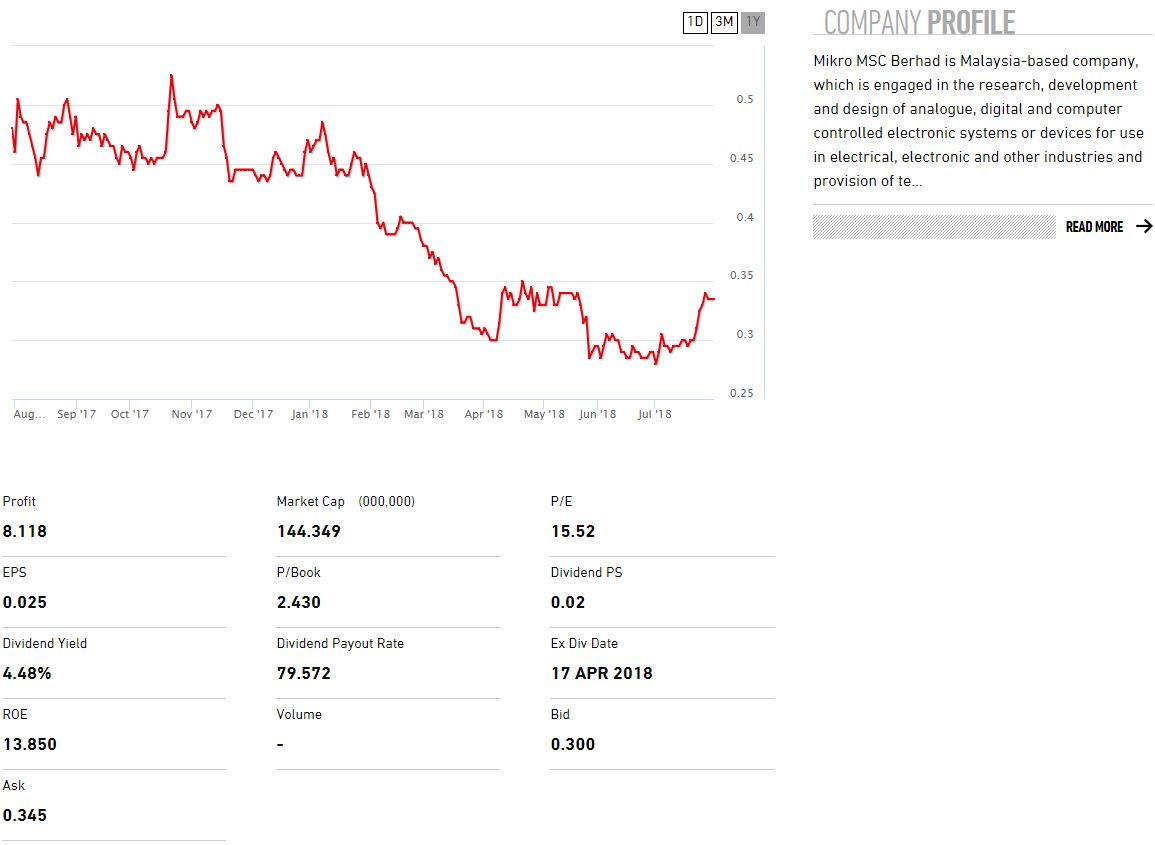The height and width of the screenshot is (845, 1155).
Task: Click the P/E value 15.52
Action: coord(573,531)
